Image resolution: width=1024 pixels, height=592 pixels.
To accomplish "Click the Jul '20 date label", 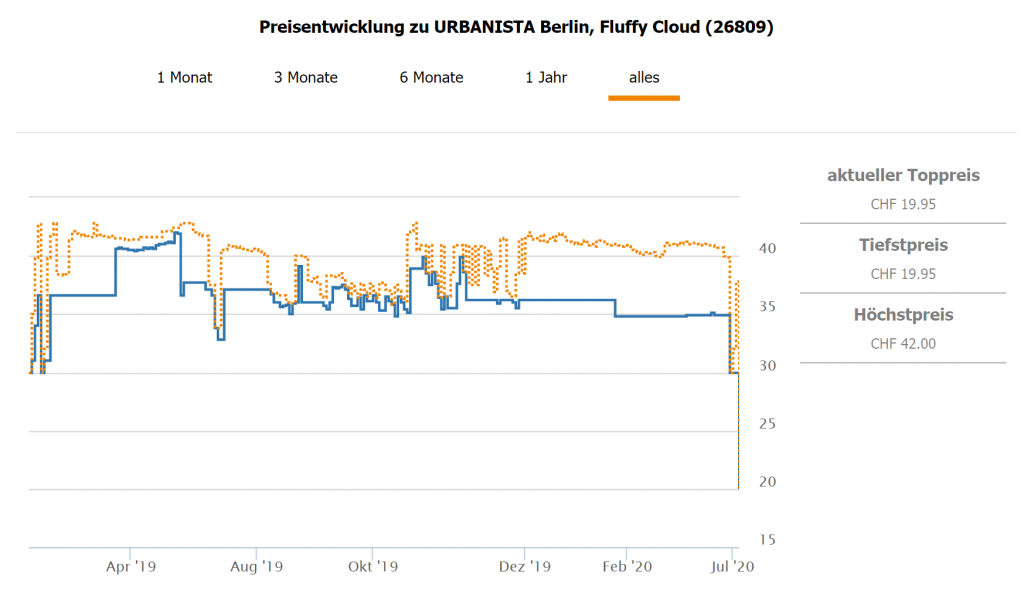I will [x=732, y=566].
